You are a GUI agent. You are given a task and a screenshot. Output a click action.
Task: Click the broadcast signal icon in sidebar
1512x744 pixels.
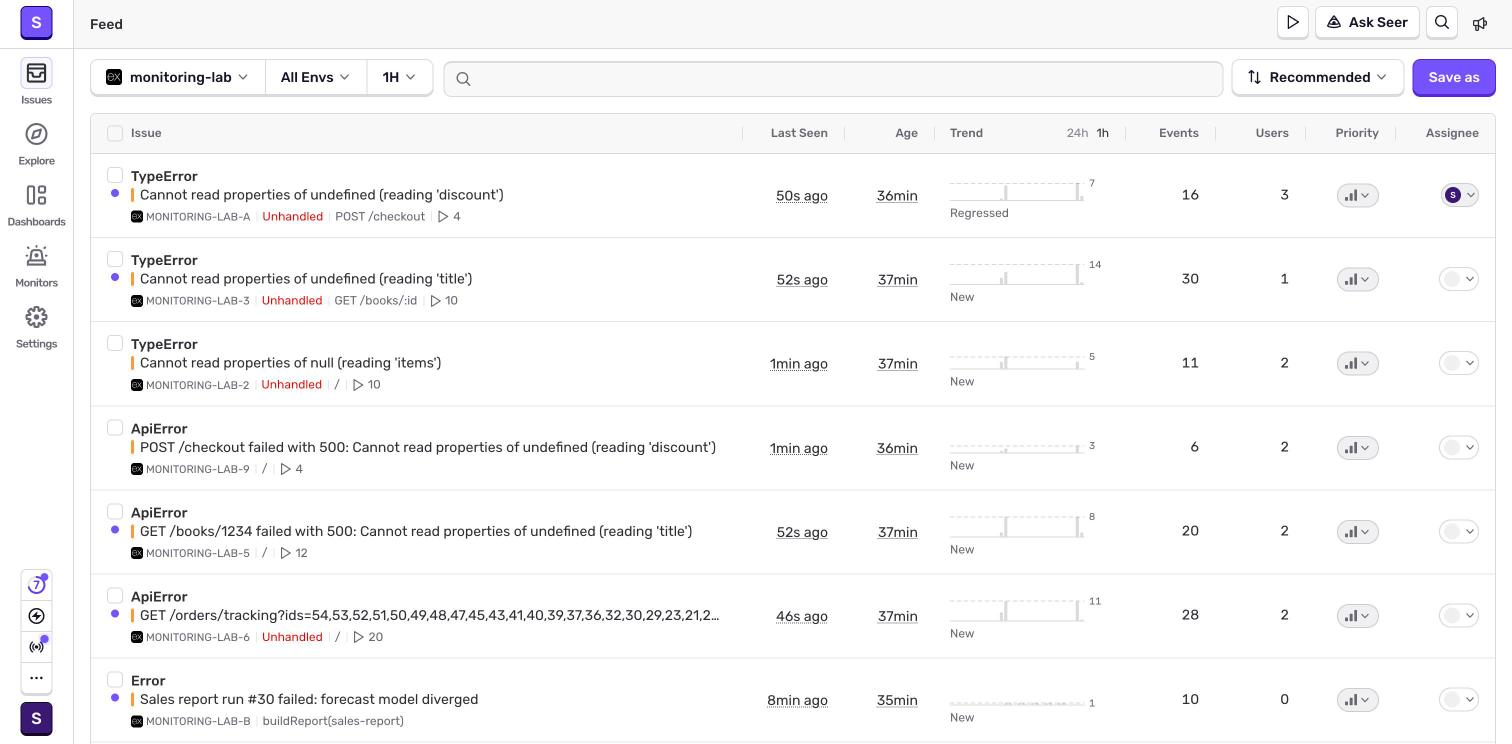[x=36, y=647]
